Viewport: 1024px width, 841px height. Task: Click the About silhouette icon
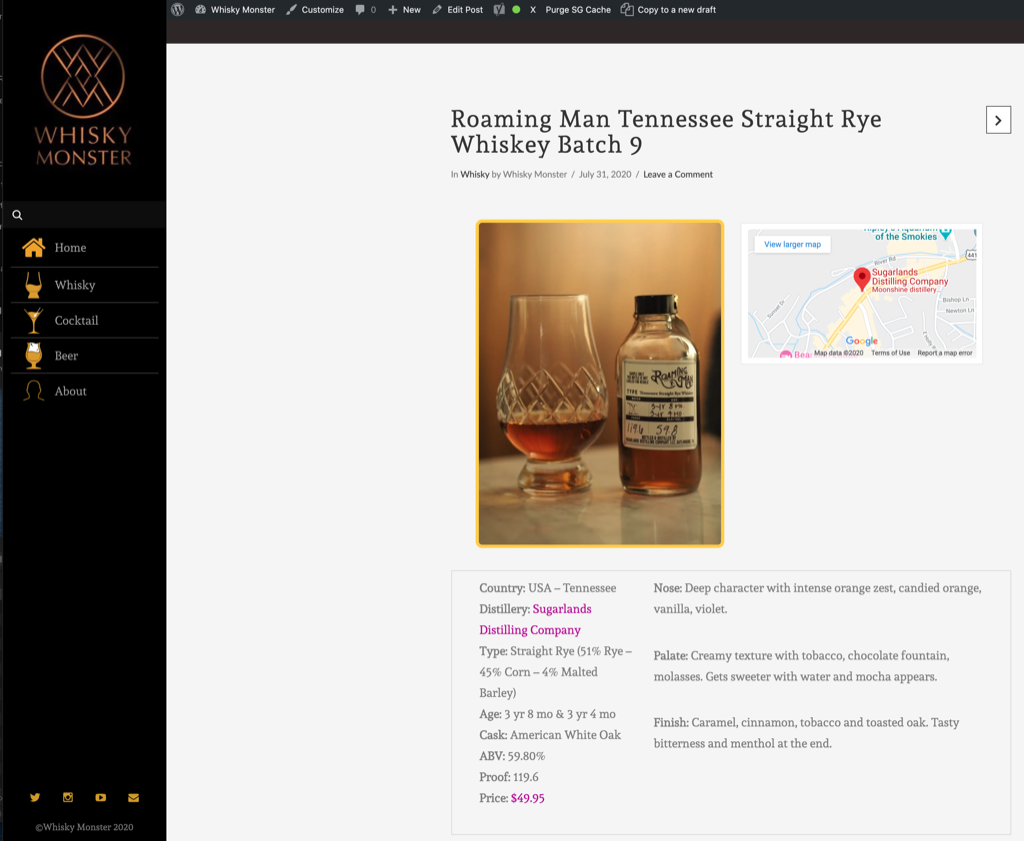tap(33, 391)
